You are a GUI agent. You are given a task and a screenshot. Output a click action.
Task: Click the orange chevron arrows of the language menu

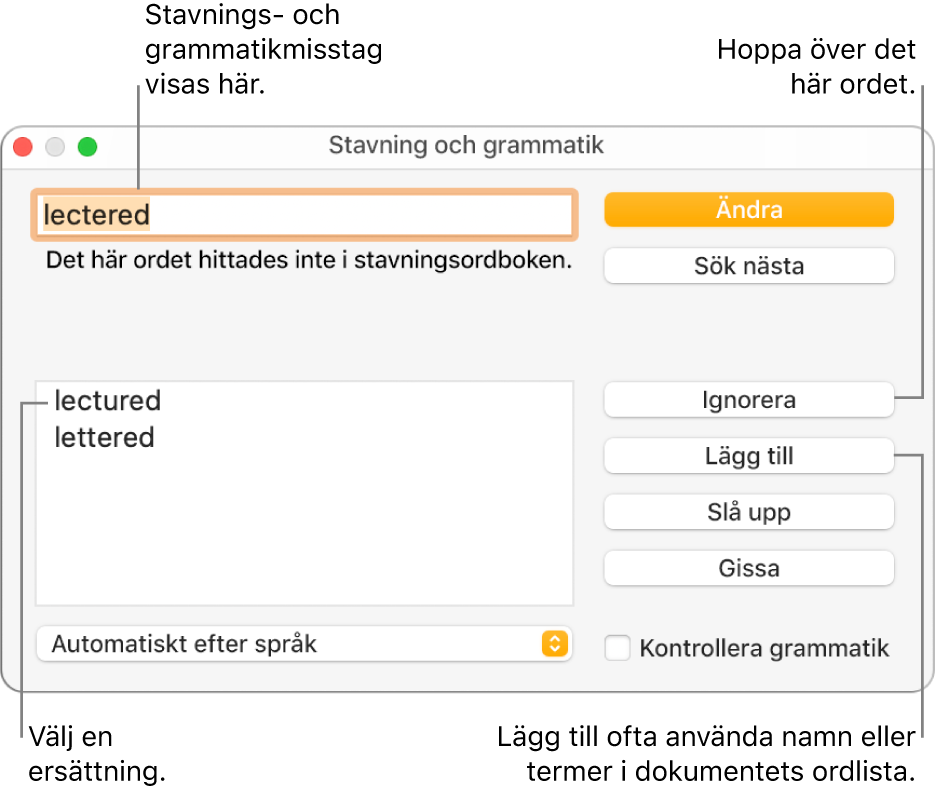(554, 644)
